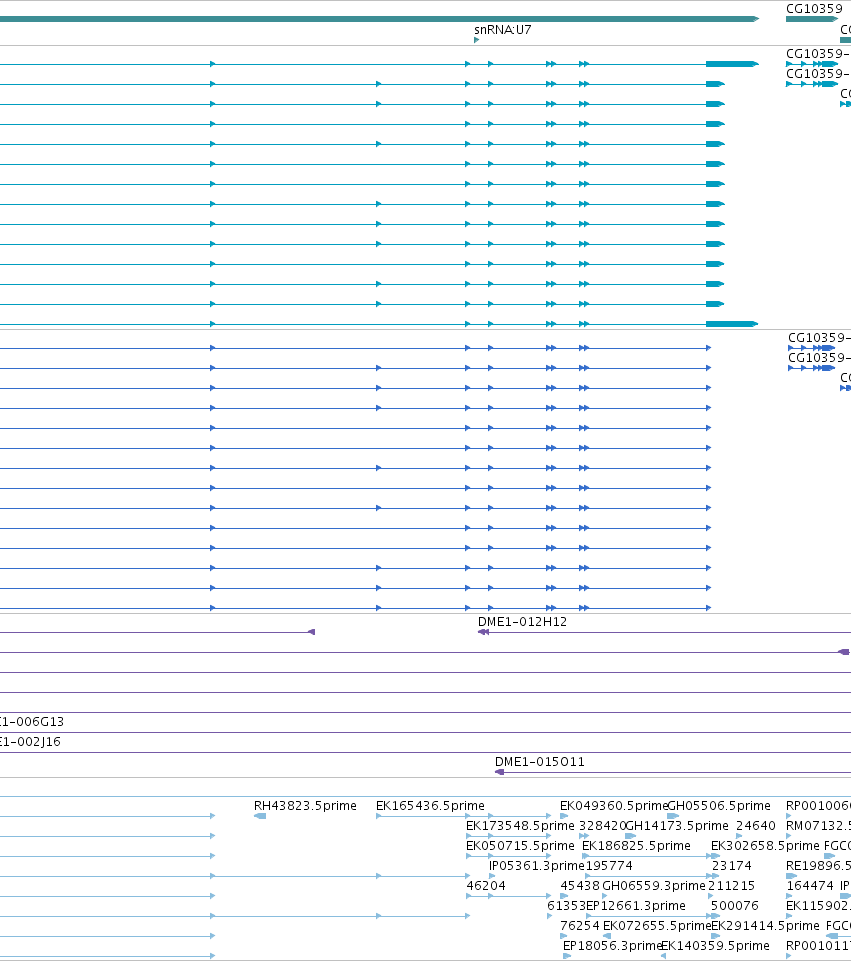
Task: Select the IP05361.3prime EST label
Action: (537, 865)
